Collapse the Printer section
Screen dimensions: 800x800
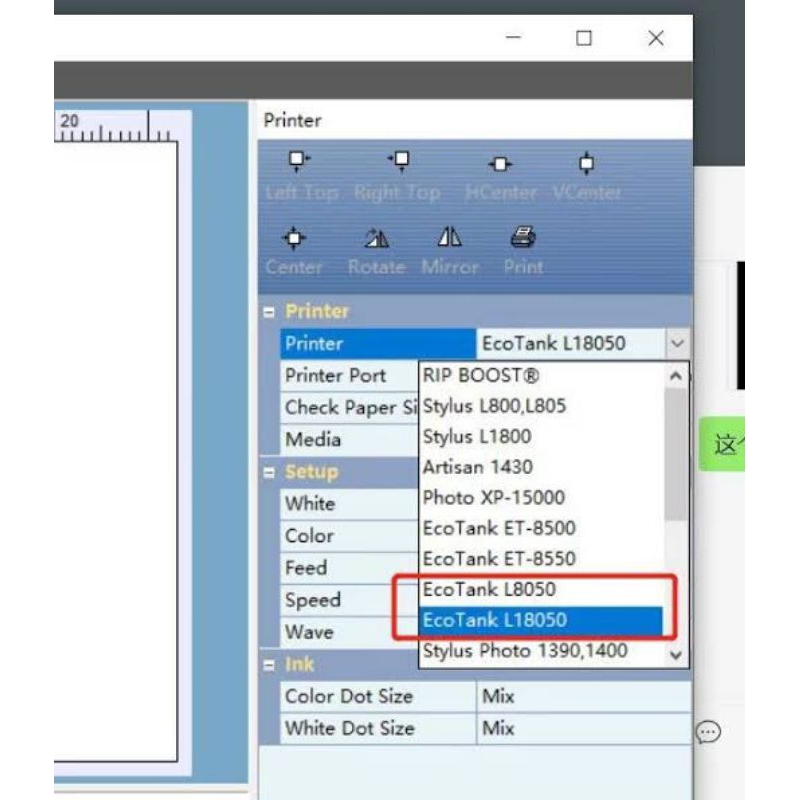269,312
